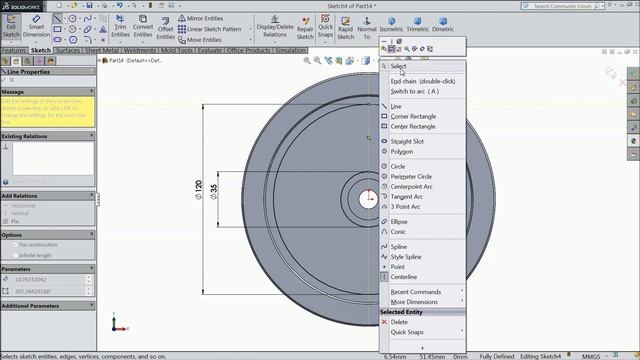Click Repair Sketch tool
640x360 pixels.
click(x=305, y=28)
